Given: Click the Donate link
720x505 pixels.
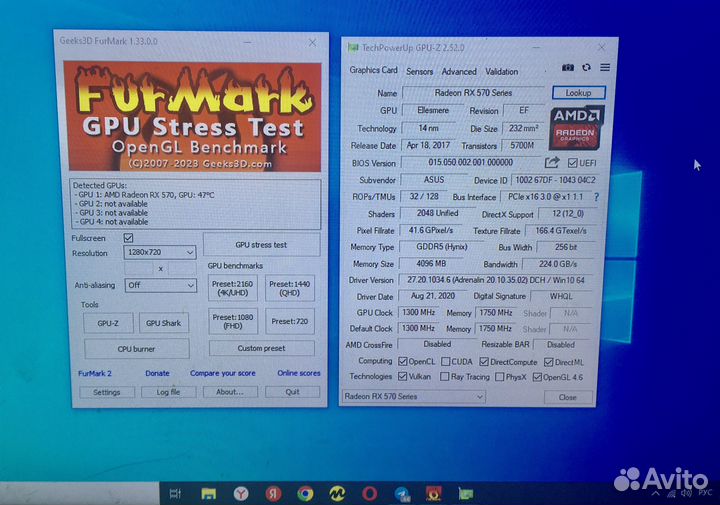Looking at the screenshot, I should pos(158,374).
